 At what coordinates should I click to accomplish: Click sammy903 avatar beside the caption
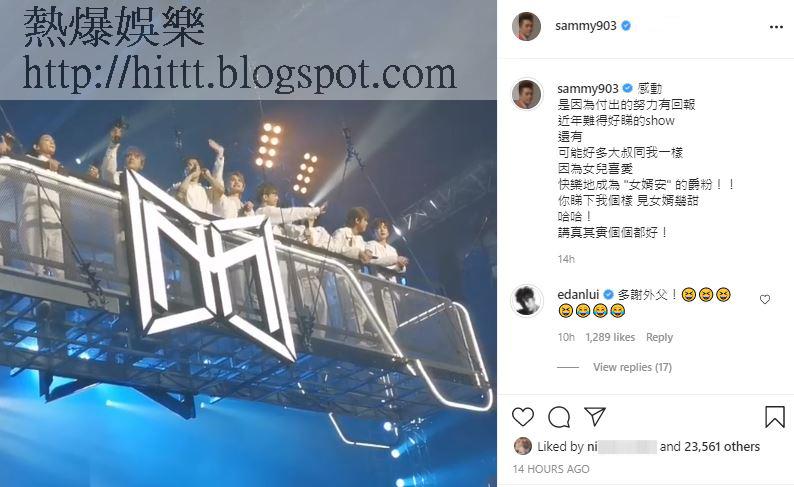tap(527, 94)
